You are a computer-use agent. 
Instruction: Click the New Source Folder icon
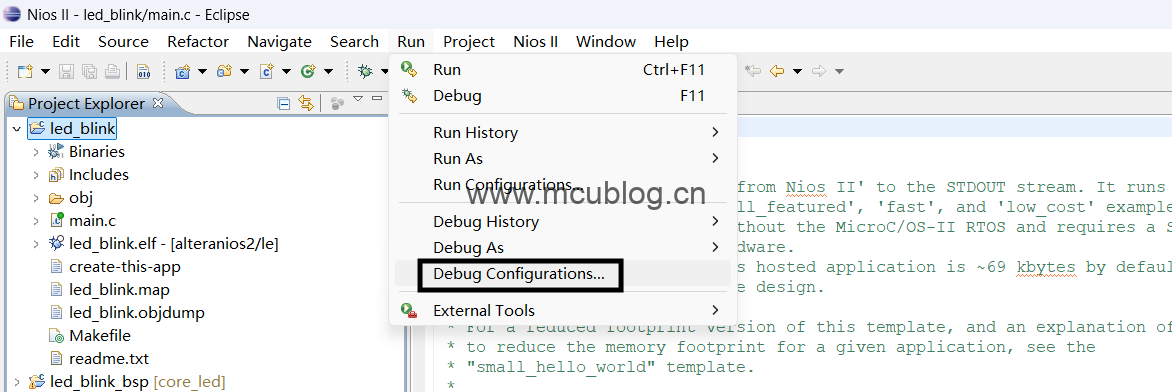(223, 72)
